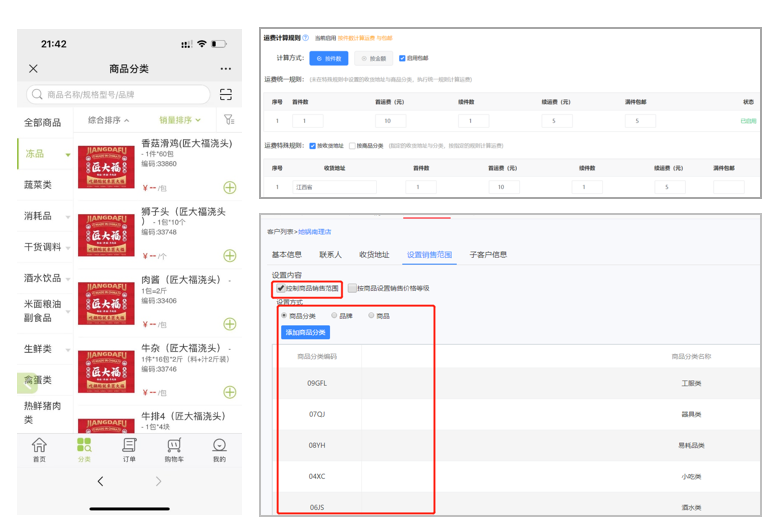Select the 商品分类 radio button
Image resolution: width=776 pixels, height=531 pixels.
click(284, 315)
